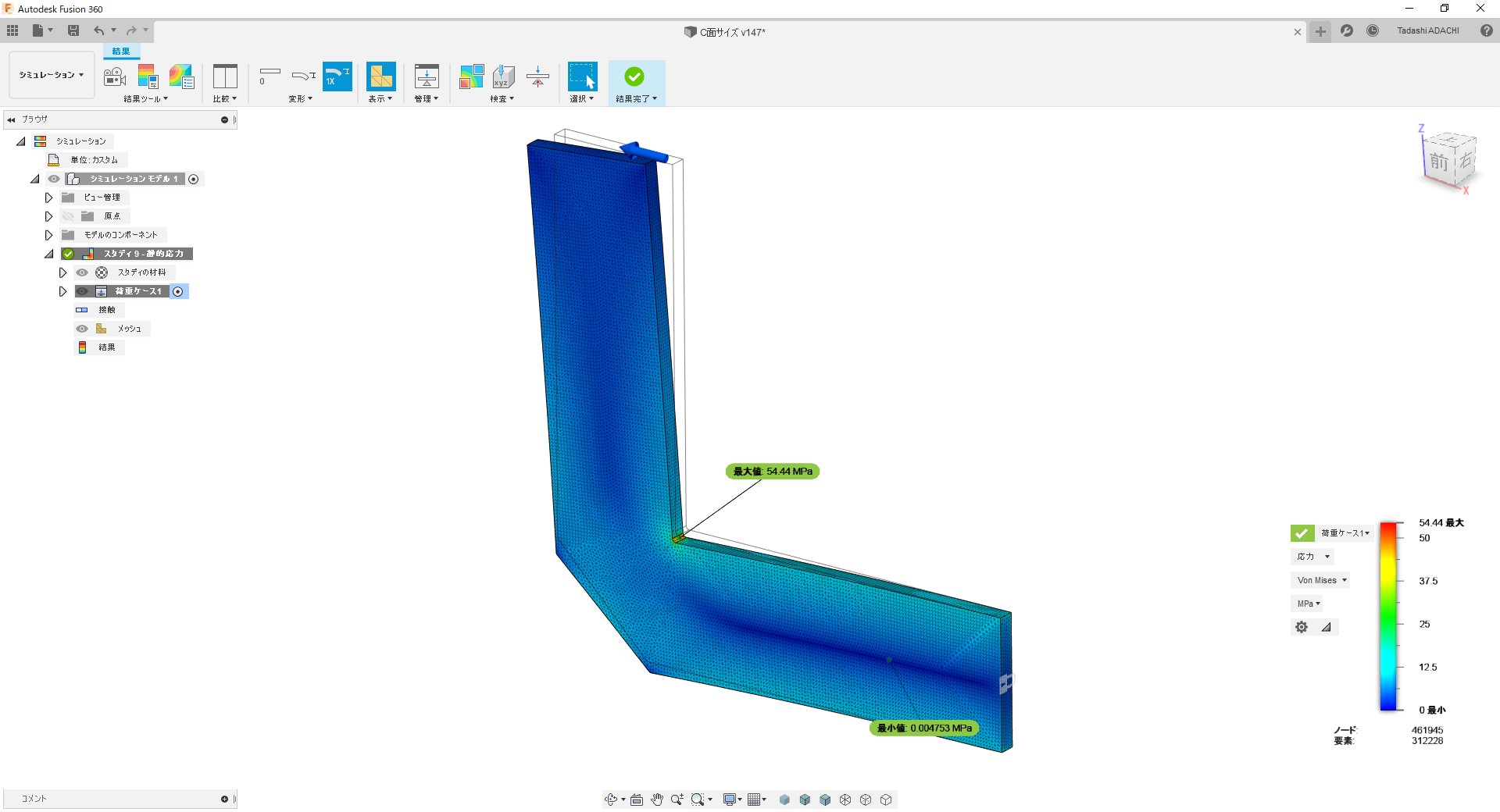Open the 表示 menu
1500x812 pixels.
(x=380, y=99)
